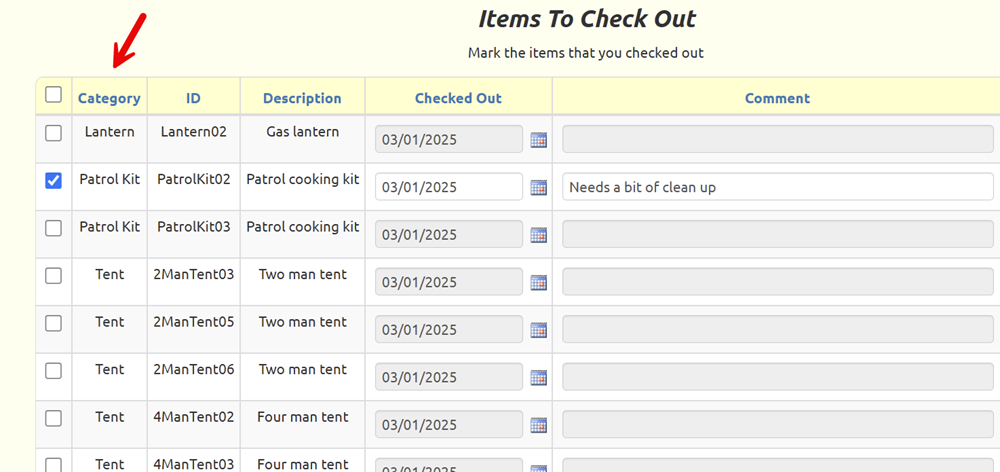Open calendar picker for Lantern02 row
Screen dimensions: 1000x472
click(x=538, y=140)
